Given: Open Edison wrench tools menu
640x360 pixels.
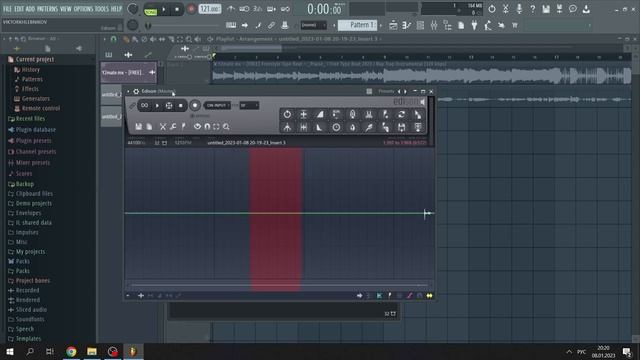Looking at the screenshot, I should tap(173, 127).
